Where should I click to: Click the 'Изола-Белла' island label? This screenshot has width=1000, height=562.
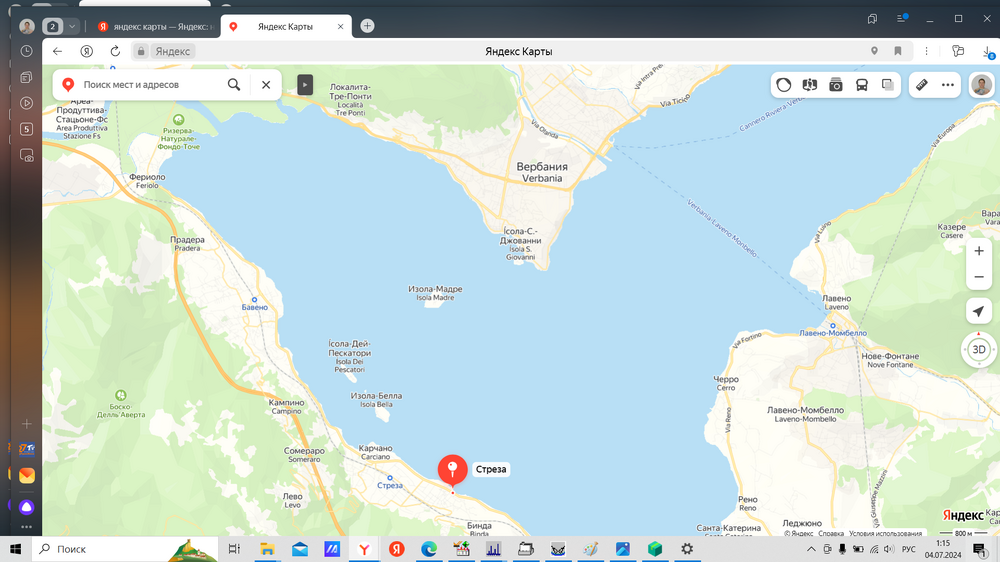click(x=376, y=396)
